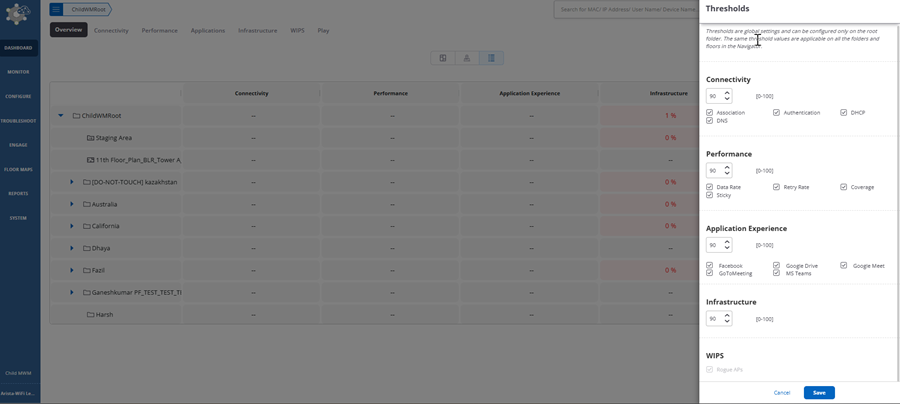The width and height of the screenshot is (900, 404).
Task: Click the Cancel link
Action: [x=782, y=392]
